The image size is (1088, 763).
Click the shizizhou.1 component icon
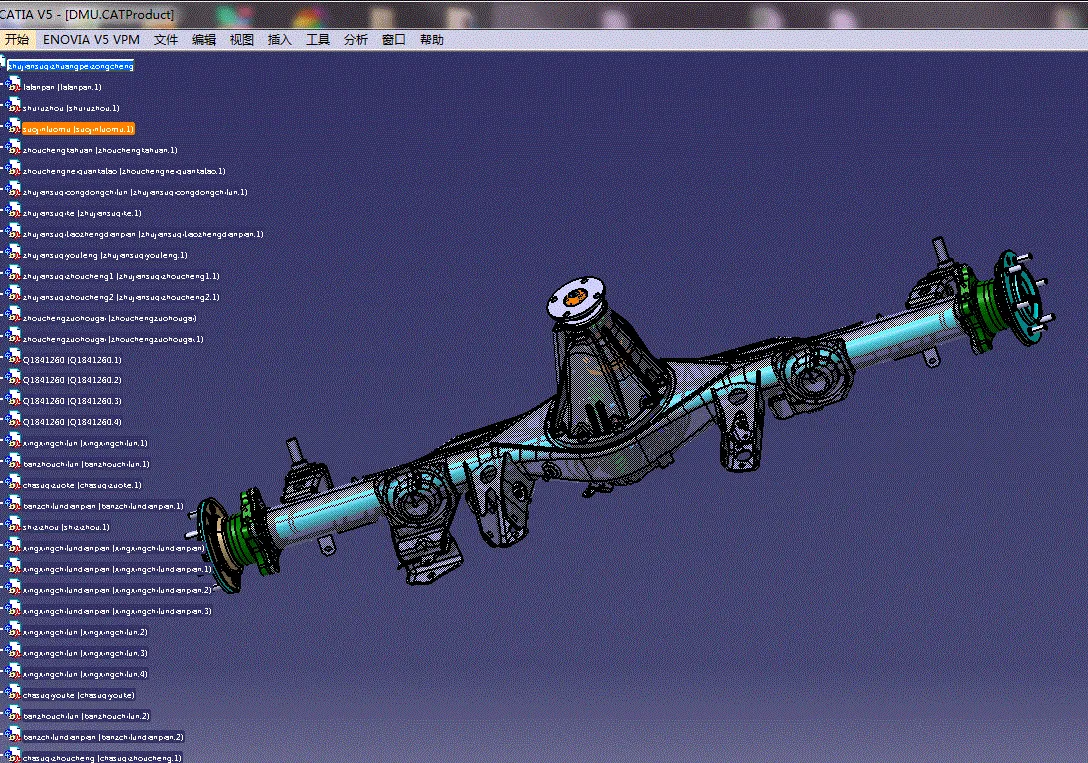coord(14,525)
